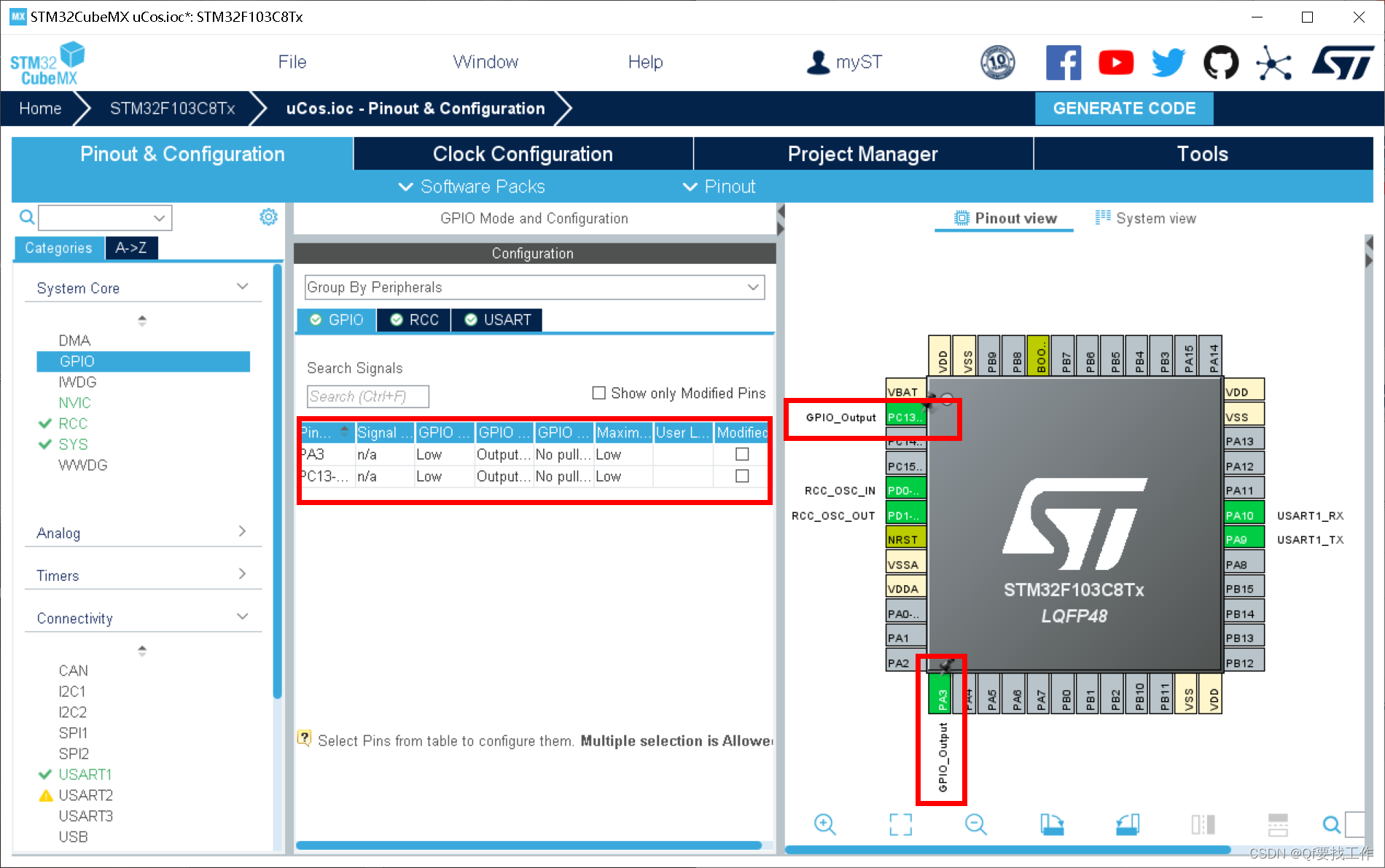The image size is (1385, 868).
Task: Click the zoom in icon below chip
Action: tap(824, 824)
